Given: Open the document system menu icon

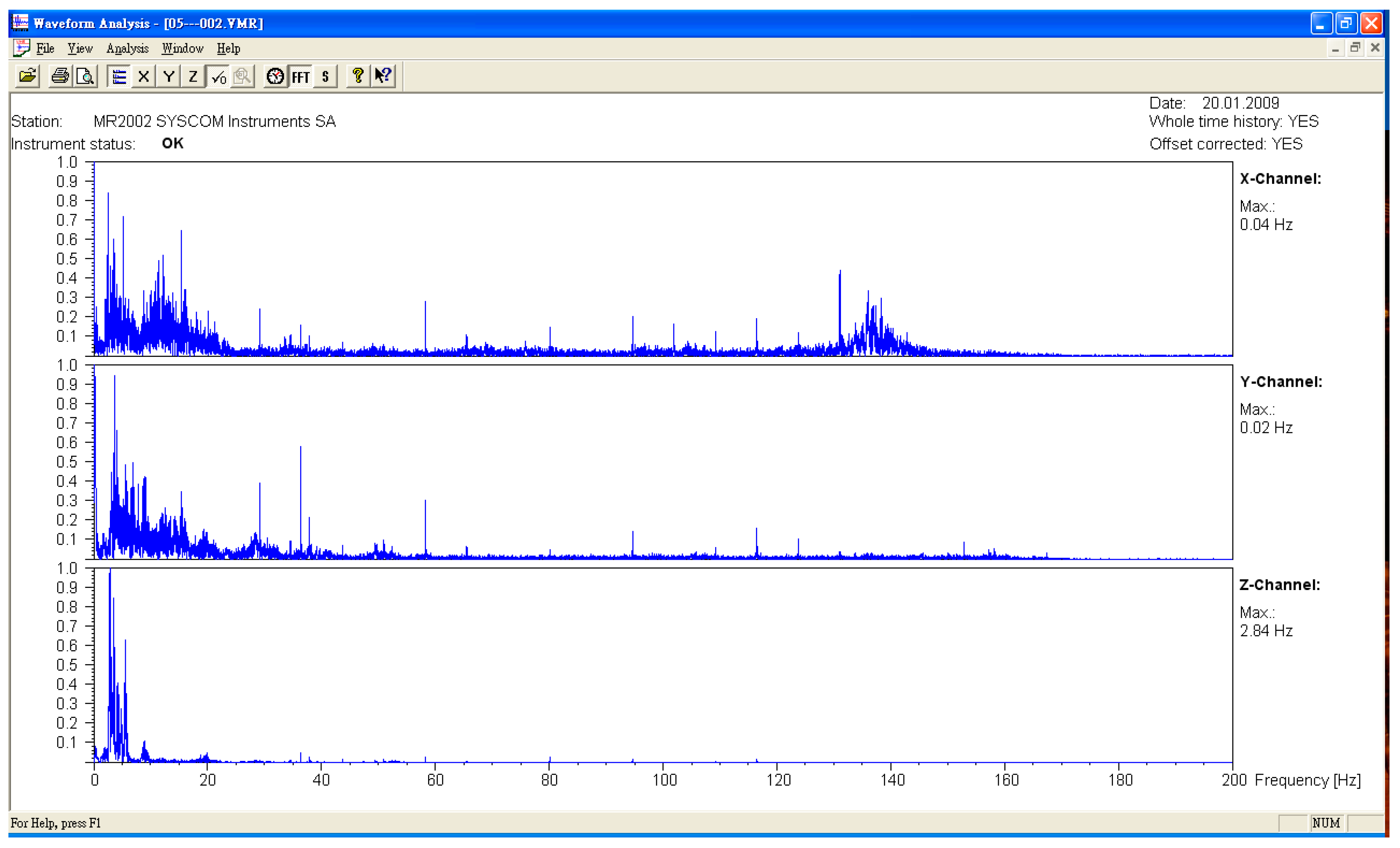Looking at the screenshot, I should [21, 48].
